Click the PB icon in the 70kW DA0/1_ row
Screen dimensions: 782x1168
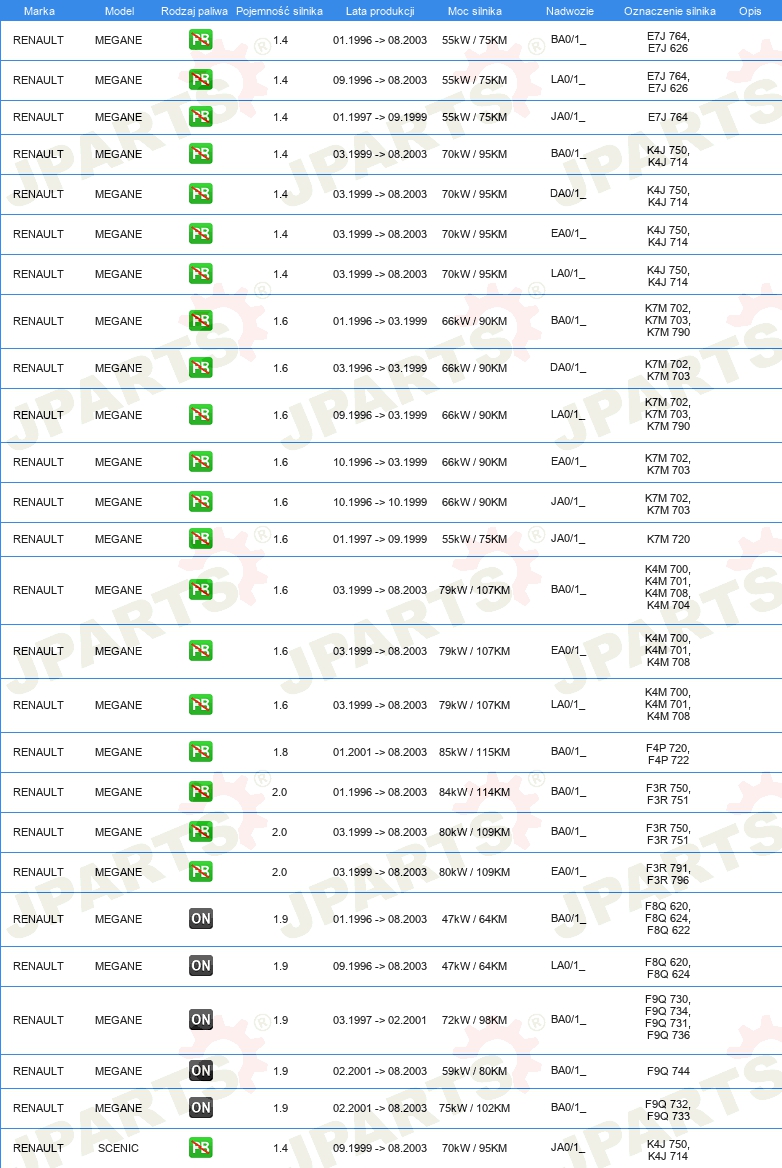click(x=200, y=194)
